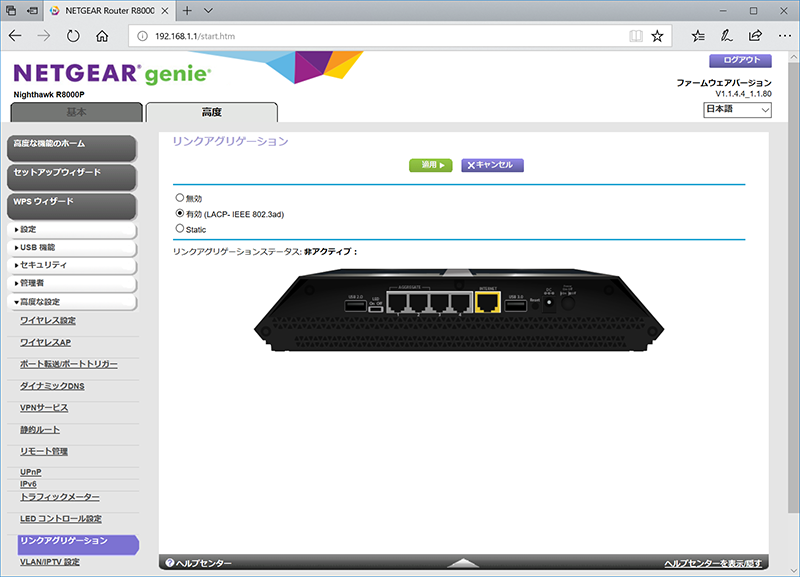Screen dimensions: 800x577
Task: Open reading view book icon
Action: coord(635,36)
